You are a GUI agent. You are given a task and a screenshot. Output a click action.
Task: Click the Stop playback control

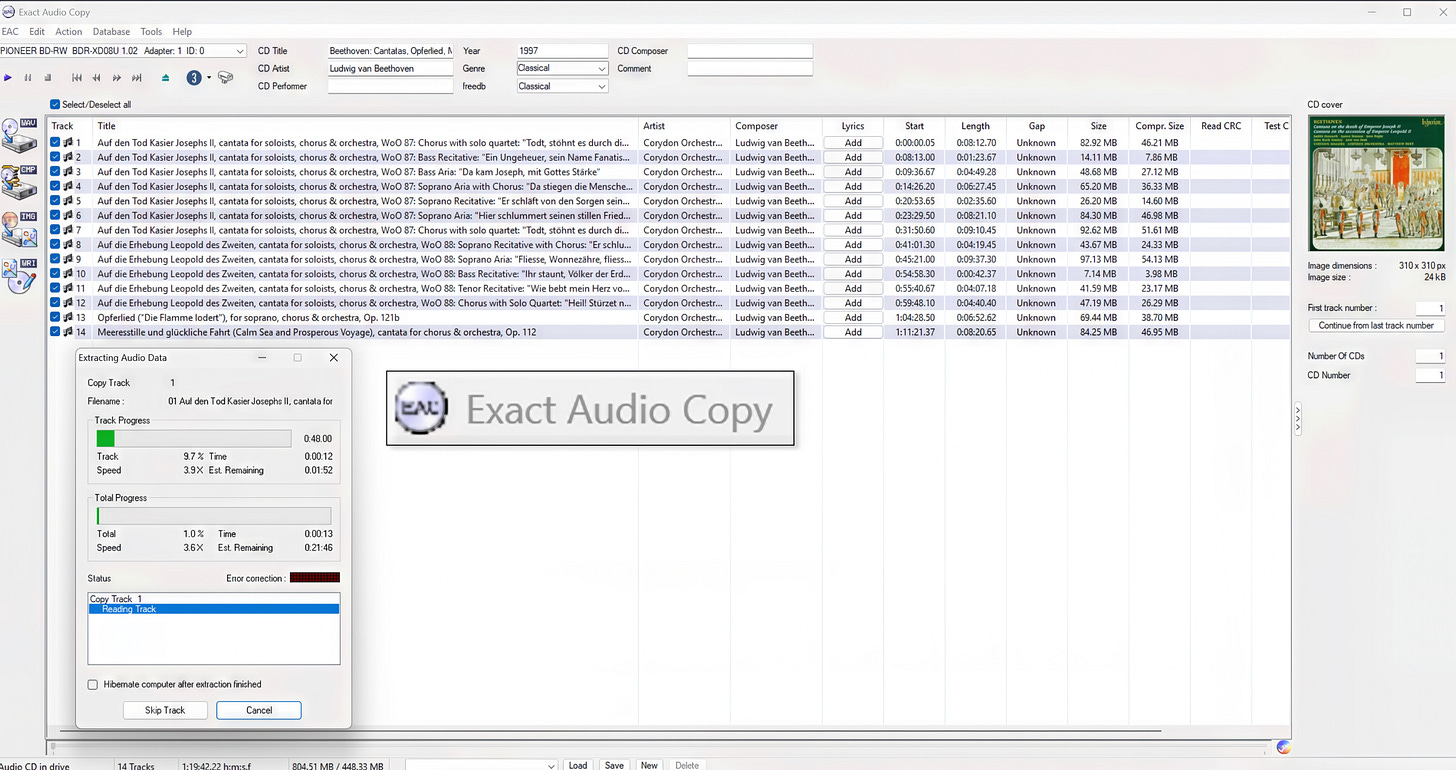click(46, 78)
